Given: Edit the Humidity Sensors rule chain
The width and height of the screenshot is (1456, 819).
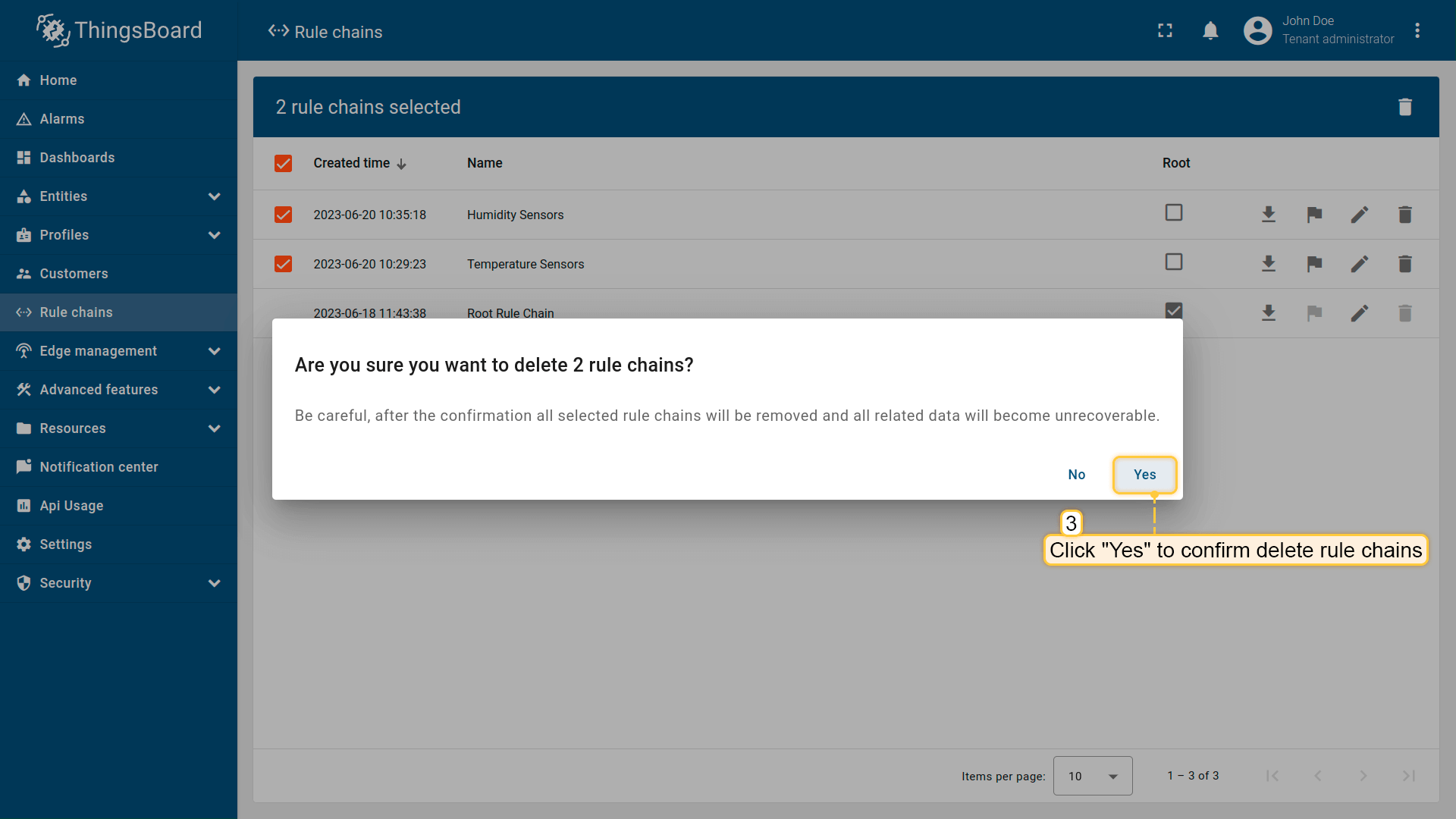Looking at the screenshot, I should [x=1359, y=215].
